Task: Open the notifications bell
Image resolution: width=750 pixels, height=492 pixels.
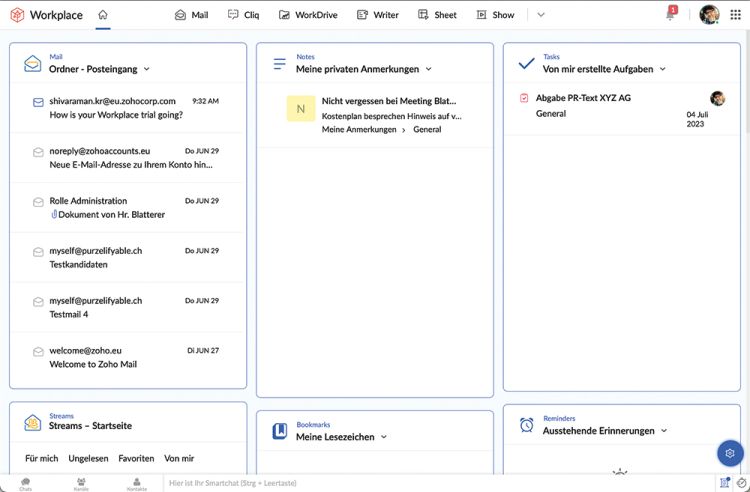Action: click(671, 14)
